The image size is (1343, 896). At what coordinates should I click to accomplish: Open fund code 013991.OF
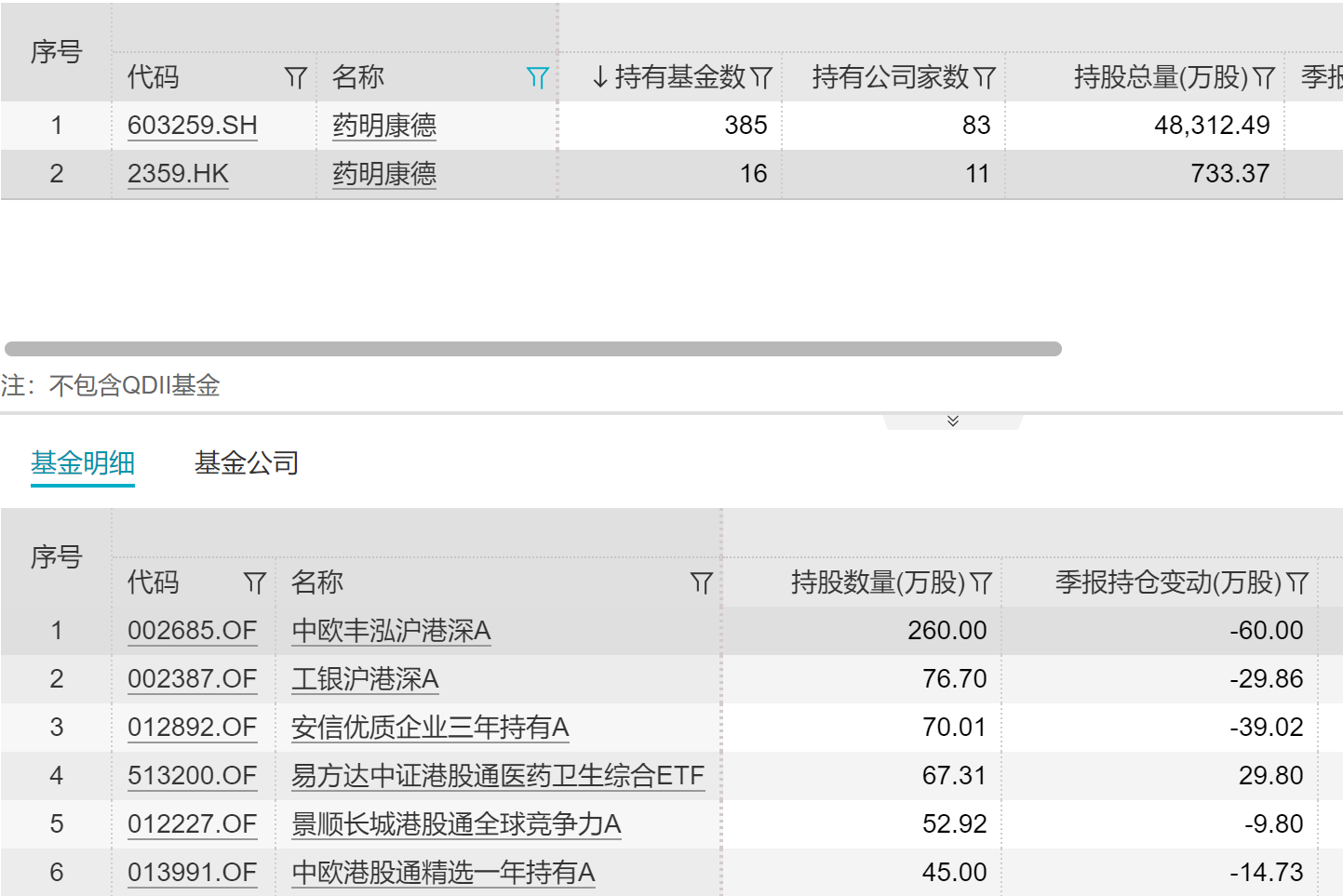pyautogui.click(x=193, y=872)
